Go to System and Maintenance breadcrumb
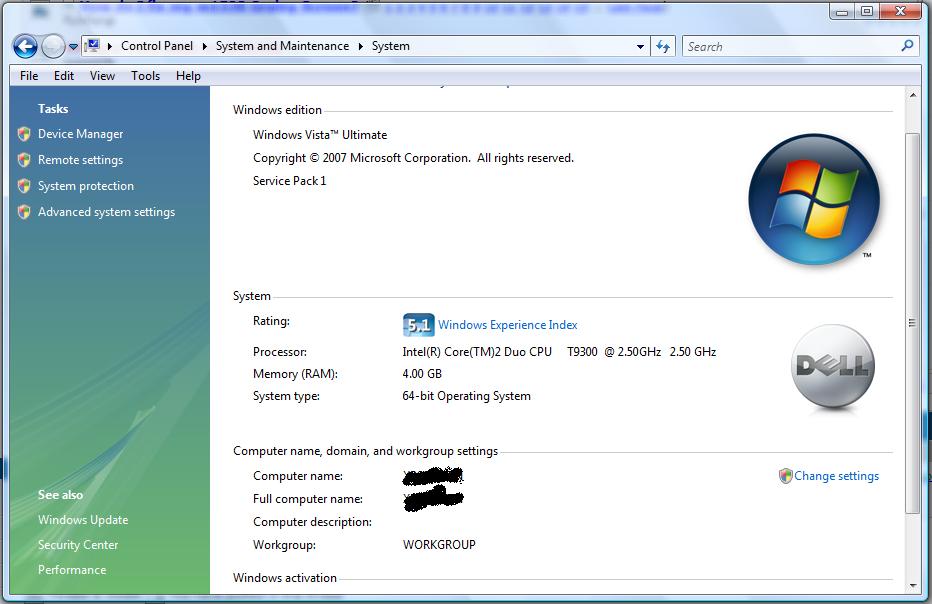This screenshot has width=932, height=604. pos(282,46)
